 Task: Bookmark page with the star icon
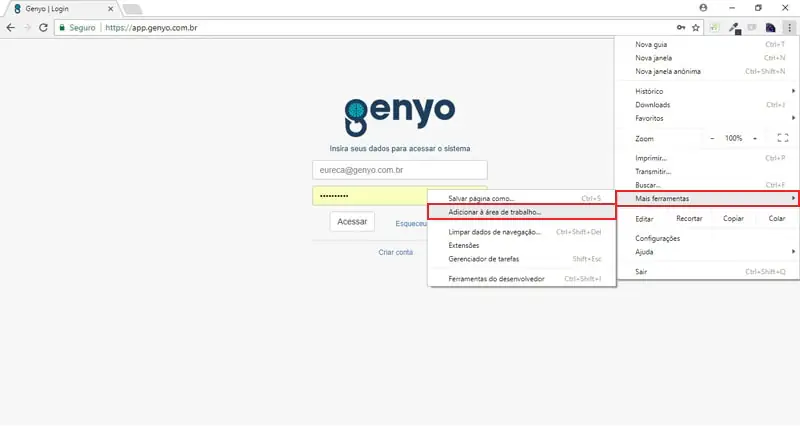coord(695,28)
